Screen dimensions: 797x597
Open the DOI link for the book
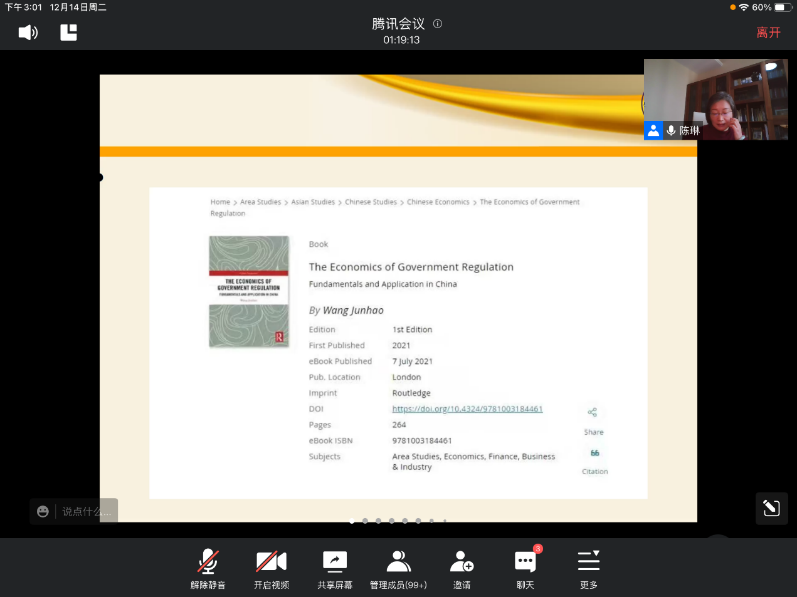(467, 409)
